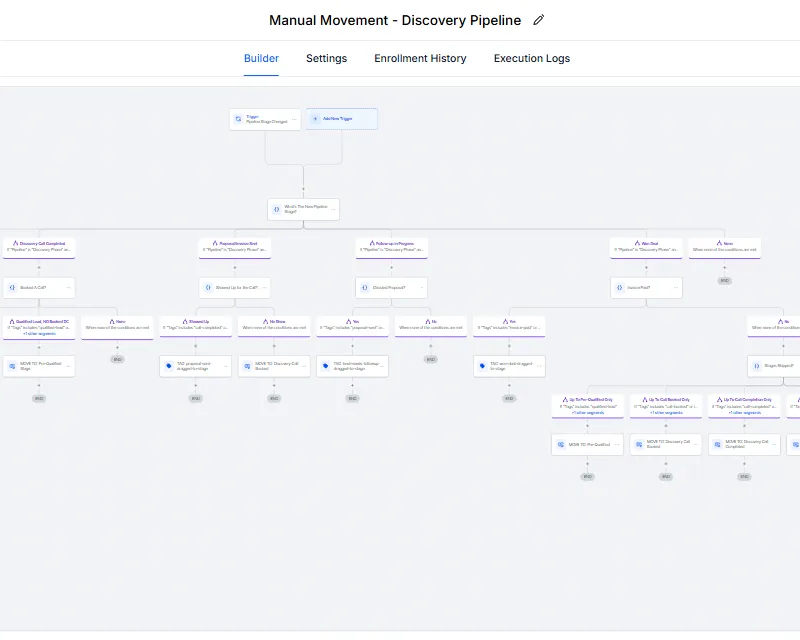Image resolution: width=800 pixels, height=640 pixels.
Task: Select the Showed Up branch
Action: coord(195,326)
